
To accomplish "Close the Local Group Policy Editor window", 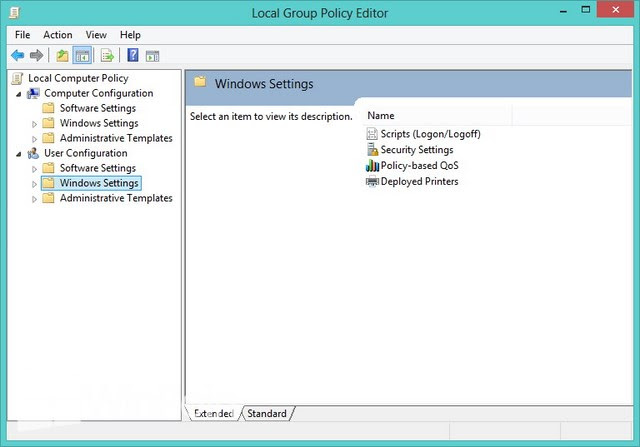I will [x=616, y=9].
